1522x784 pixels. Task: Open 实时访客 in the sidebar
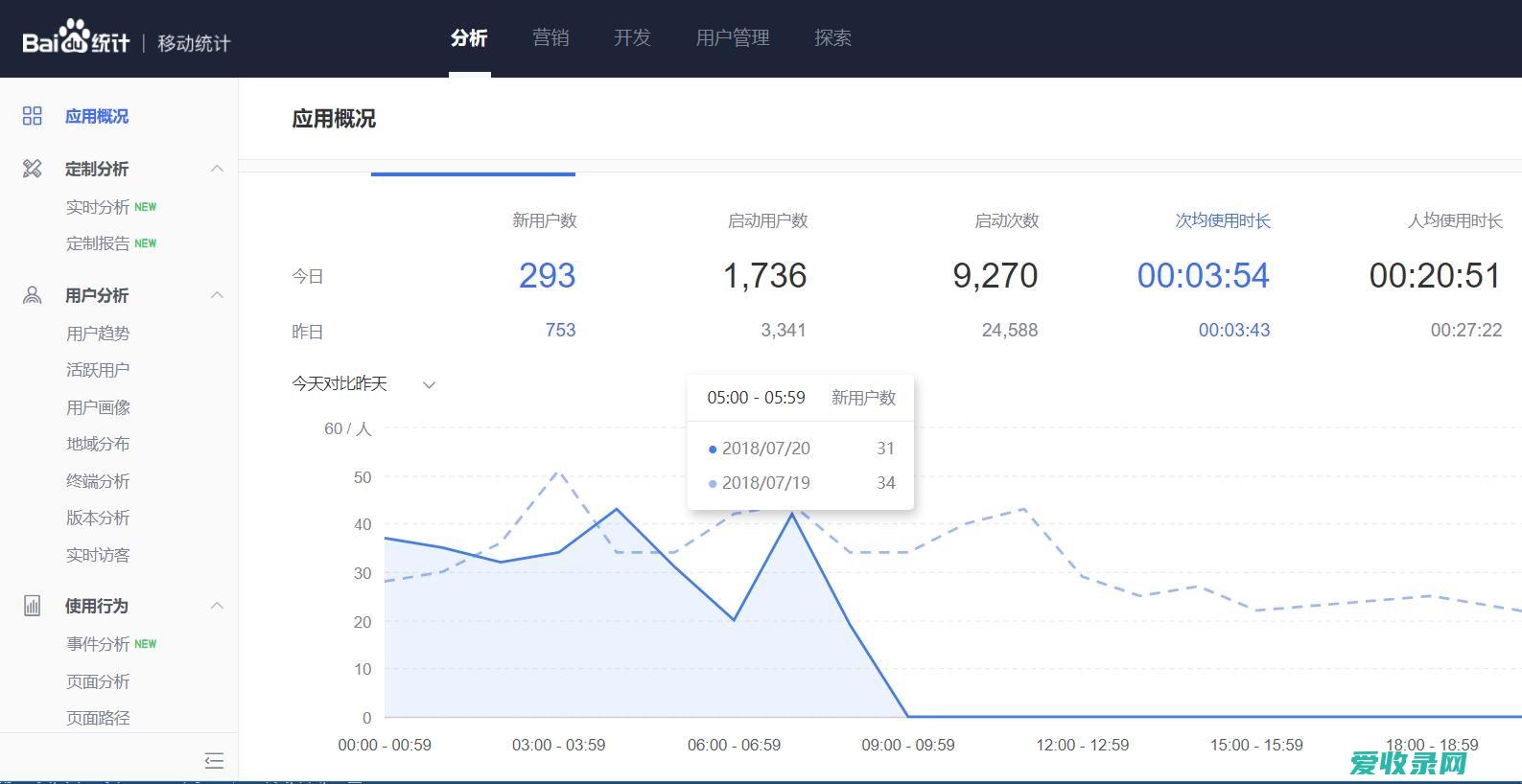98,555
